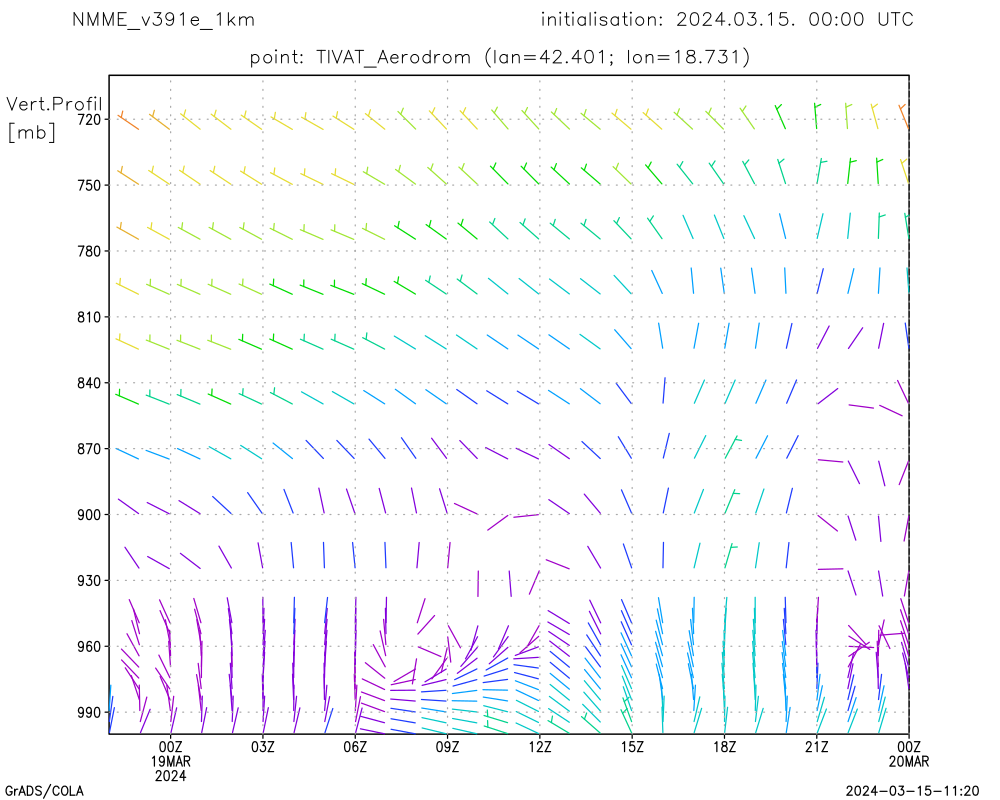
Task: Click the 00Z 19MAR 2024 time label
Action: point(170,761)
